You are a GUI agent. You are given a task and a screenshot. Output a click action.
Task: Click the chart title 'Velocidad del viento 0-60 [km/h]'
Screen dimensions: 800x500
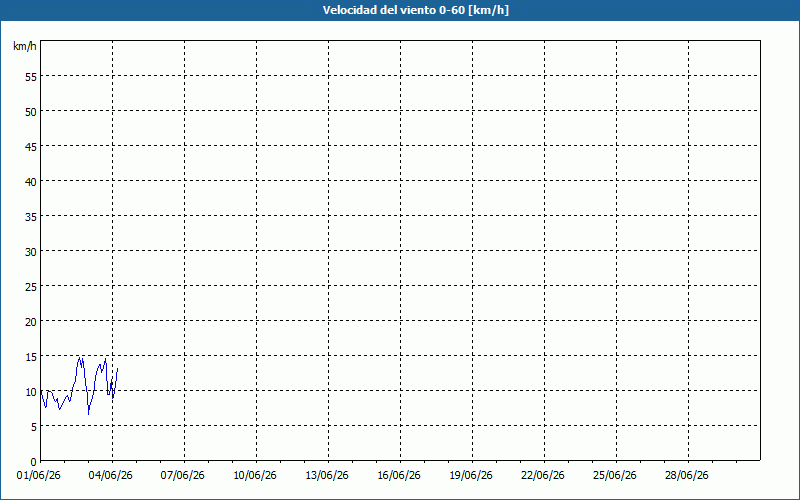coord(416,10)
